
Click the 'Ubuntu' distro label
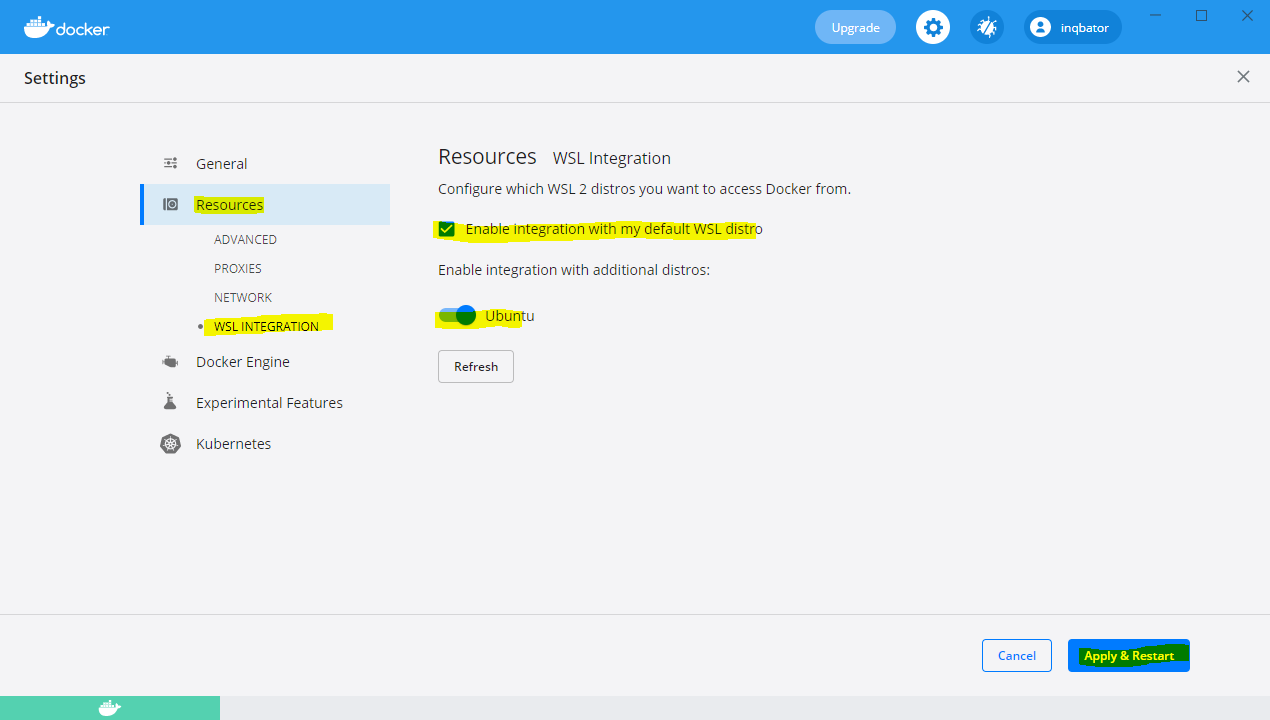pos(510,316)
